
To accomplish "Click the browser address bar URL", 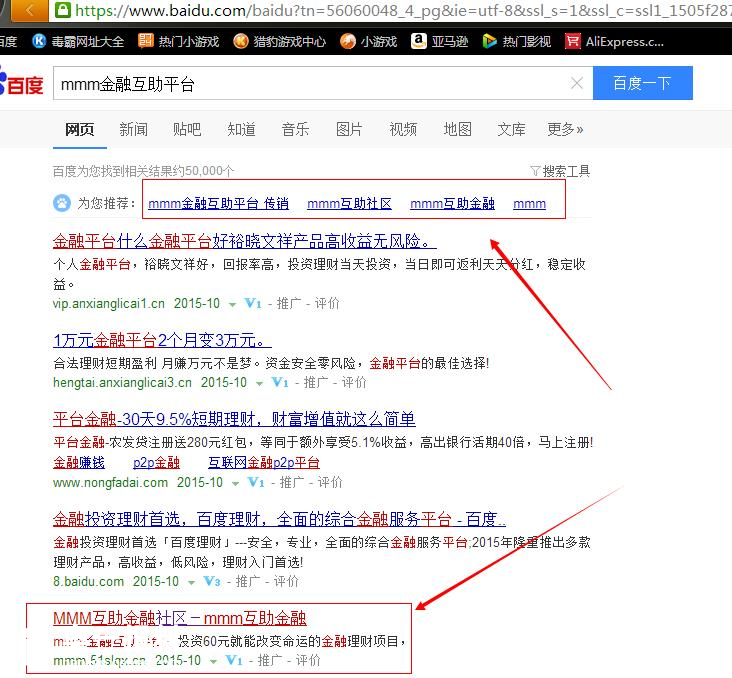I will (x=401, y=10).
